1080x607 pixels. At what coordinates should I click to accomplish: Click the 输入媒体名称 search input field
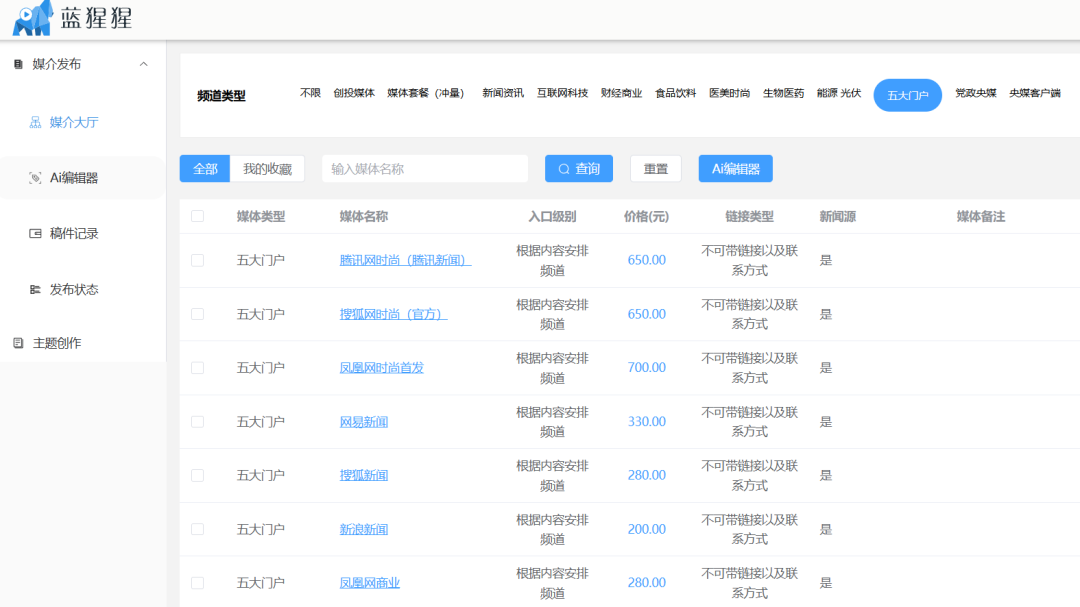pyautogui.click(x=424, y=168)
